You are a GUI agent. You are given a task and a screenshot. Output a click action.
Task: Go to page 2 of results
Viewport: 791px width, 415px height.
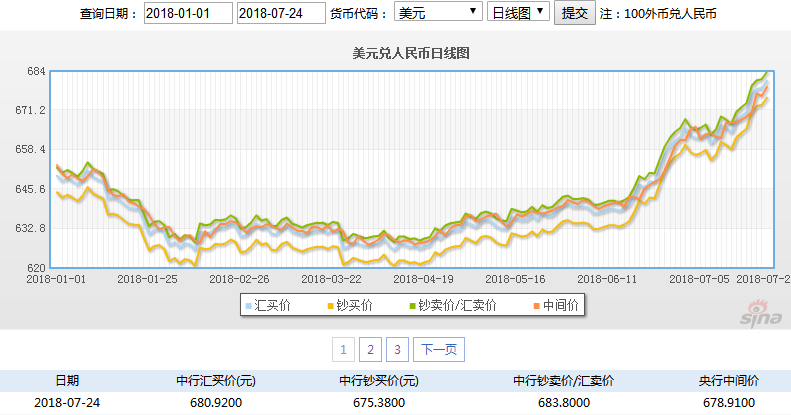click(370, 349)
